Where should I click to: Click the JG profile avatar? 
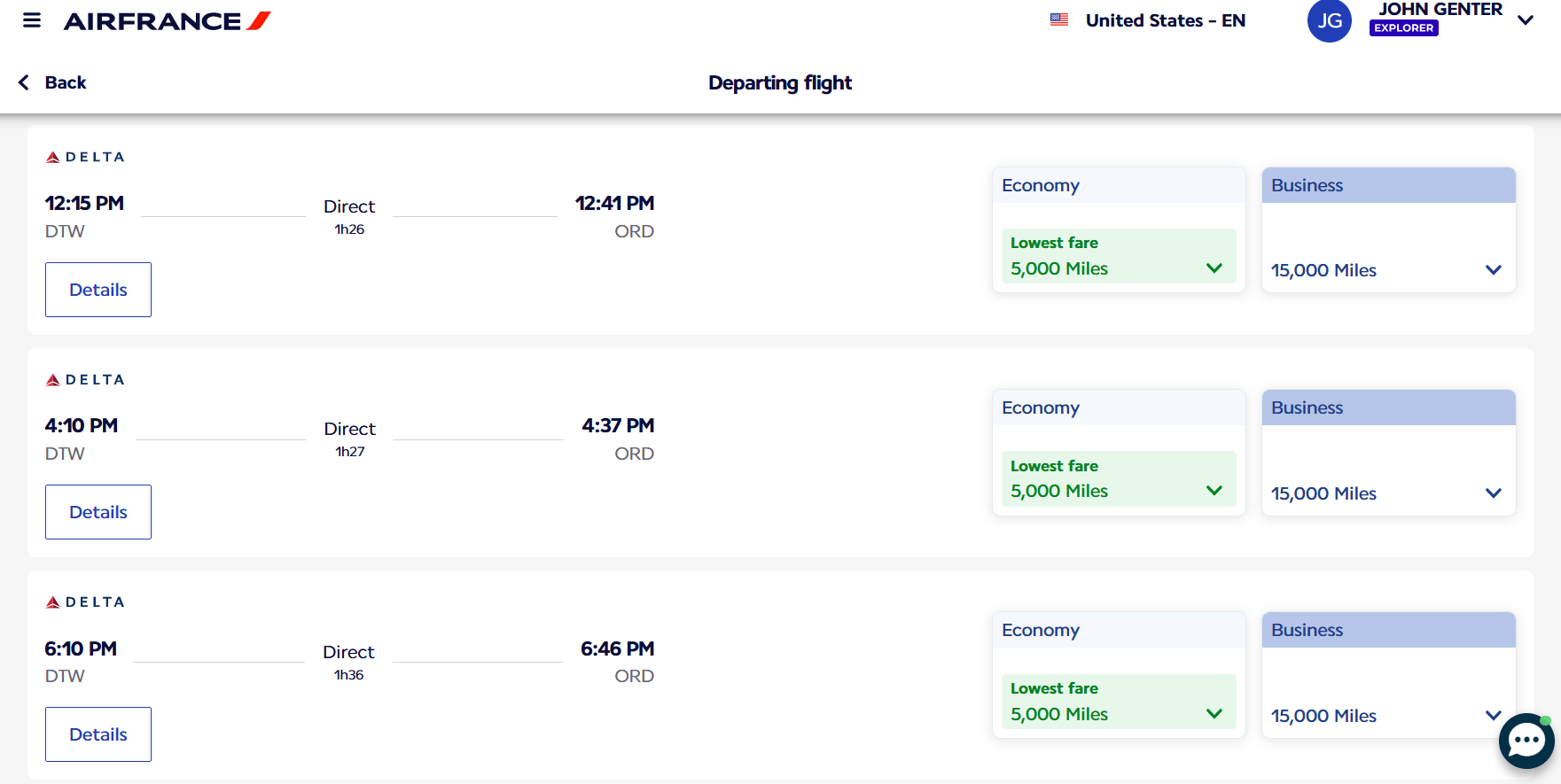1329,20
